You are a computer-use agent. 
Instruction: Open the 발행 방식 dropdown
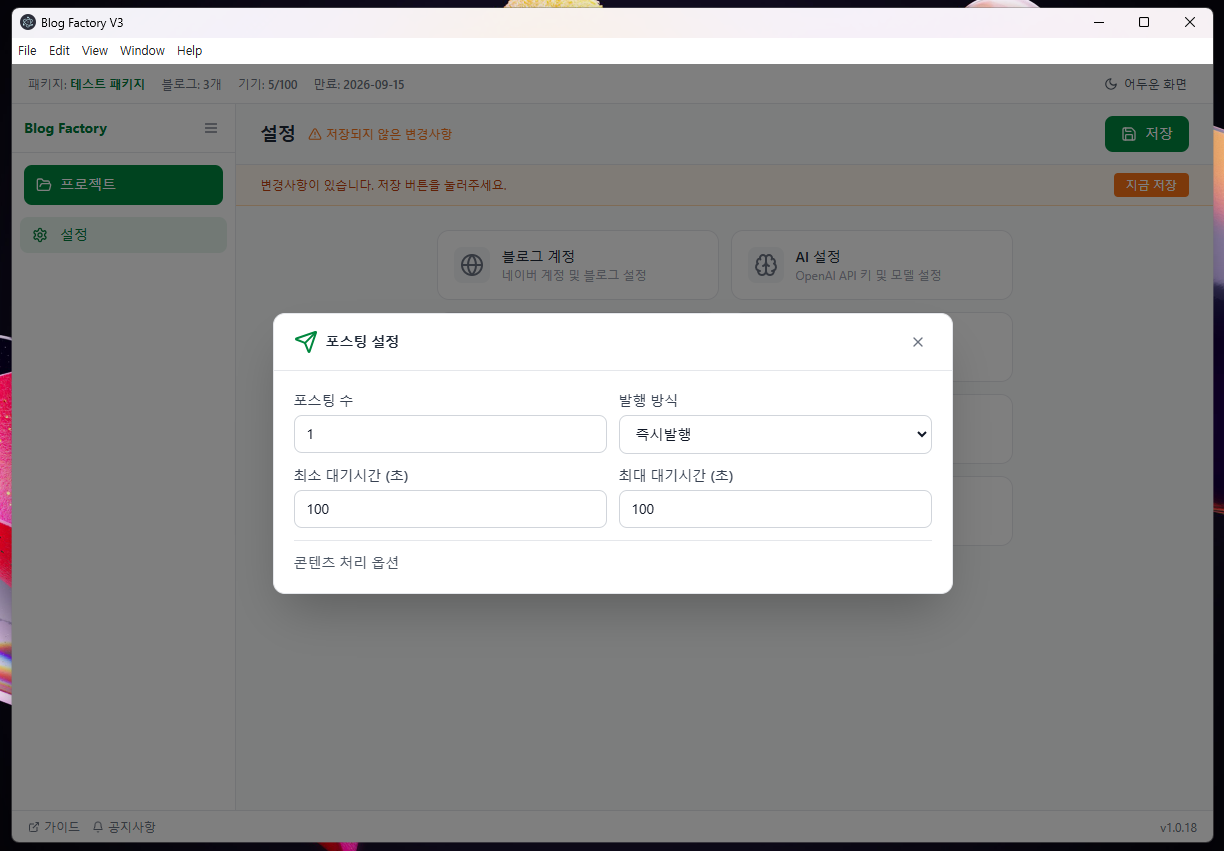pyautogui.click(x=775, y=434)
